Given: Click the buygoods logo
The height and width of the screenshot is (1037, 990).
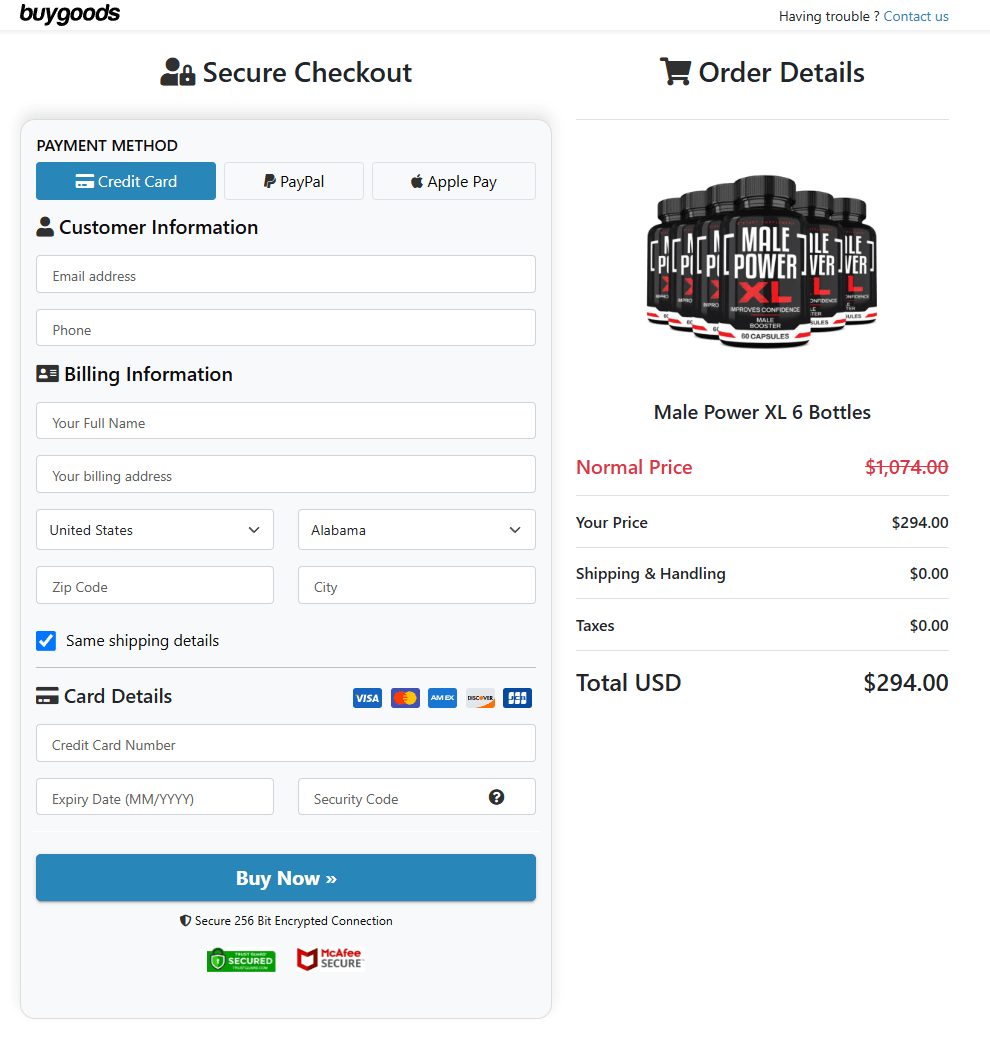Looking at the screenshot, I should click(x=69, y=14).
